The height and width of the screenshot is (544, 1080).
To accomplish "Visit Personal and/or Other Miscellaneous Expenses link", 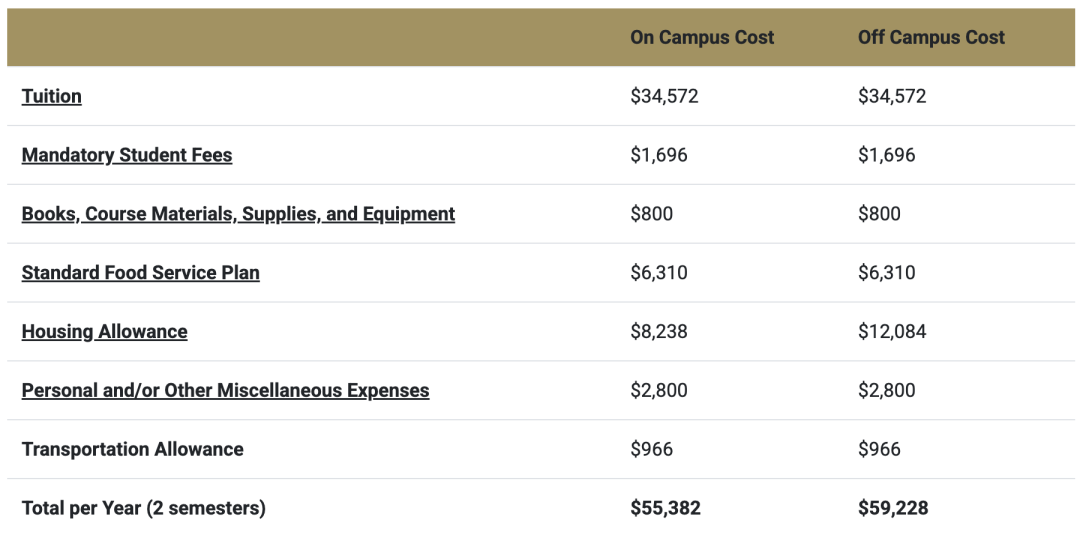I will click(x=225, y=391).
